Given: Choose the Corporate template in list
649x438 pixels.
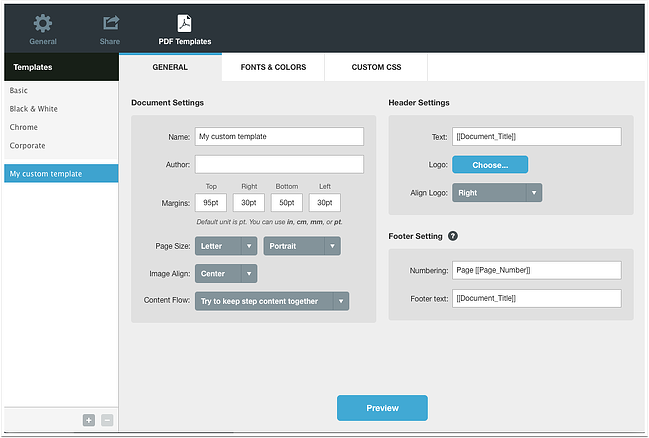Looking at the screenshot, I should pos(27,145).
